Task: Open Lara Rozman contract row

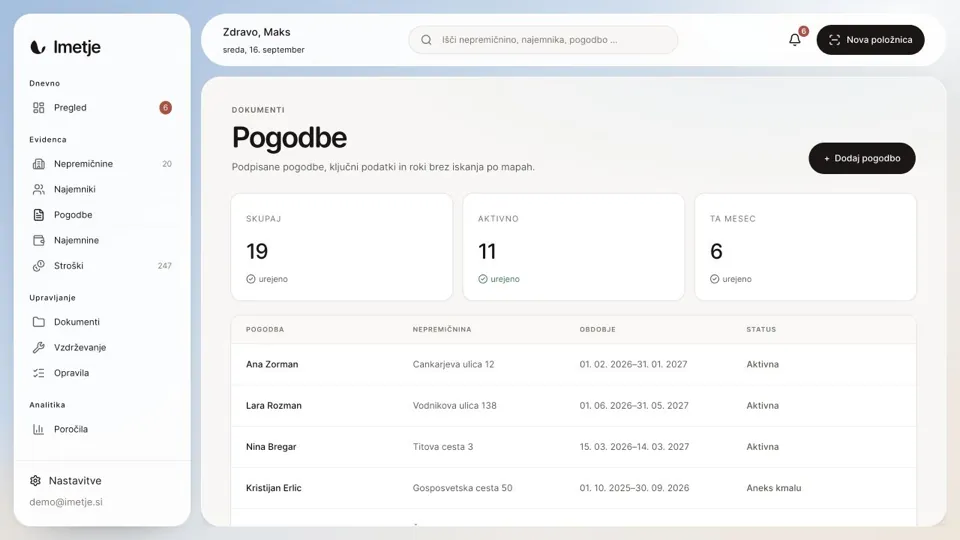Action: point(574,406)
